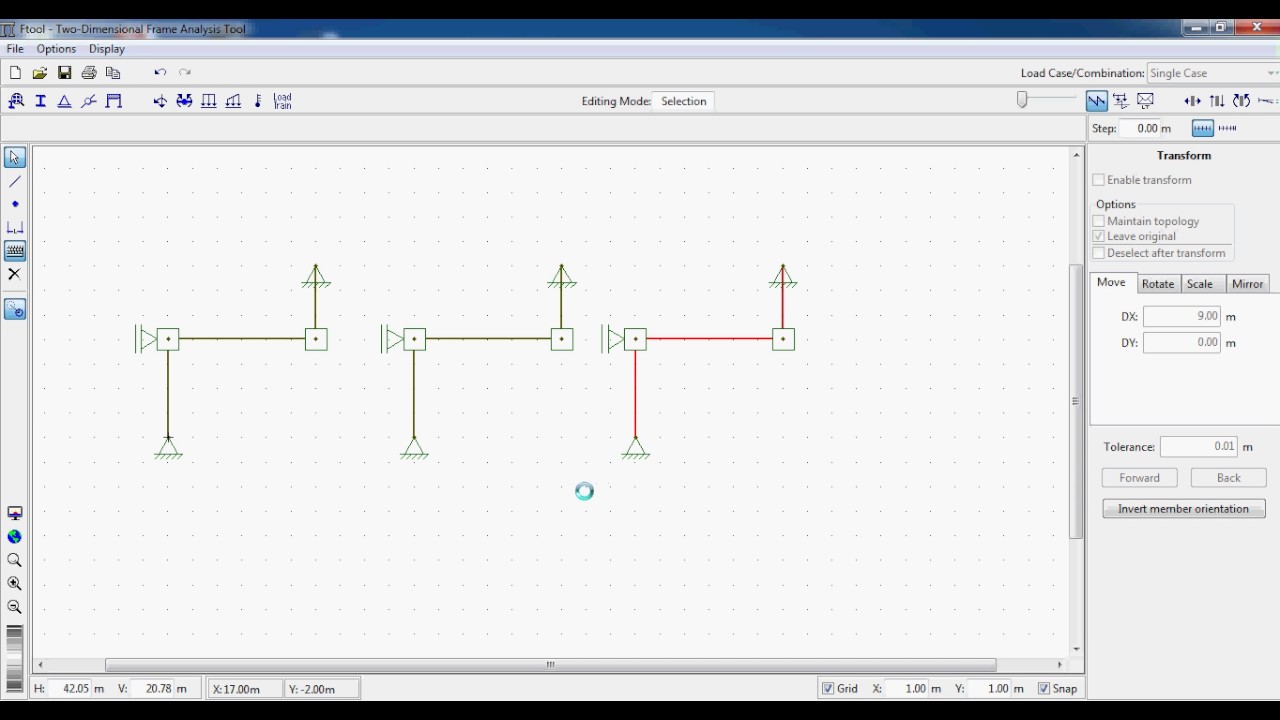Open uniform distributed loads icon
The image size is (1280, 720).
click(209, 101)
